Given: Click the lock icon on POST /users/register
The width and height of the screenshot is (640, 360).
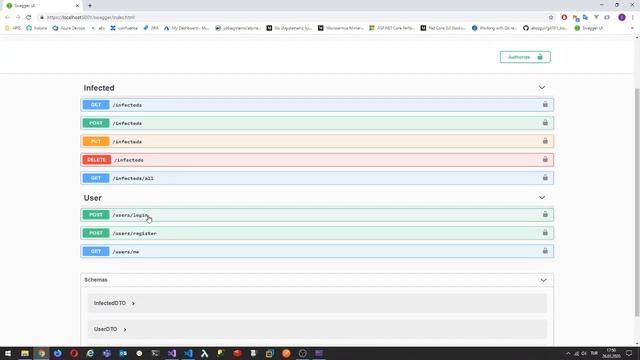Looking at the screenshot, I should coord(545,233).
